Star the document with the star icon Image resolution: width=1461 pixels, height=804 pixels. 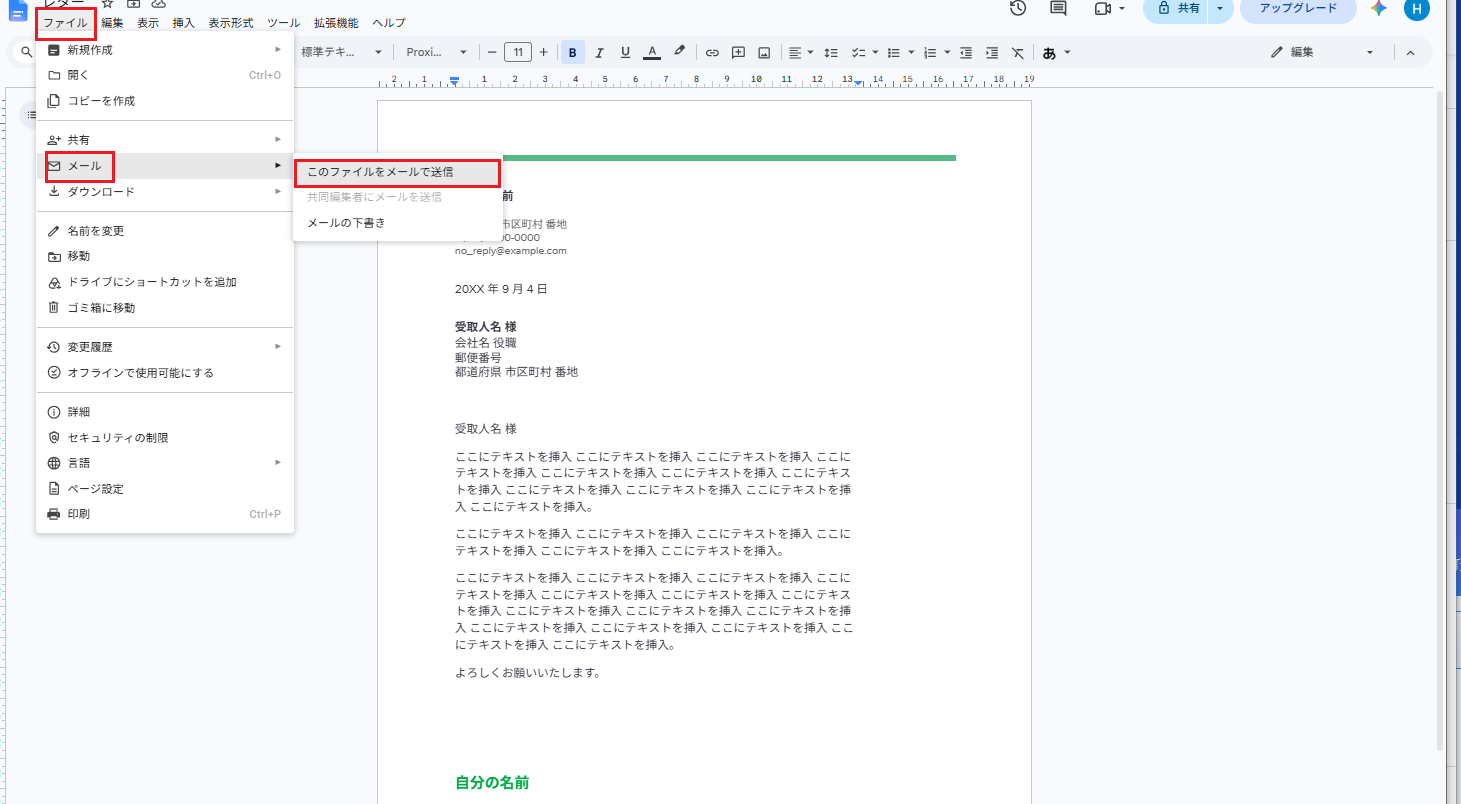108,4
